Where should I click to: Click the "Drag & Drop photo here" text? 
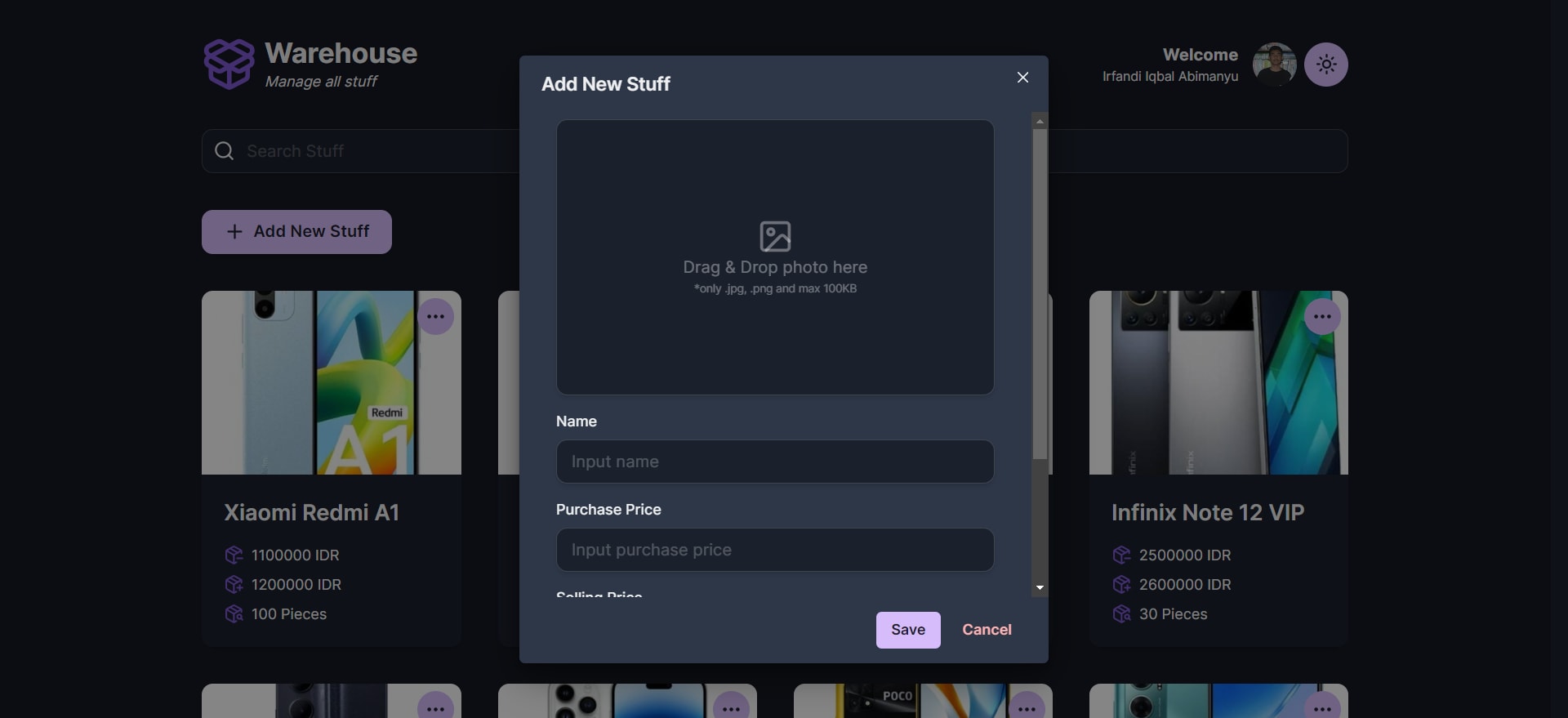click(x=775, y=267)
